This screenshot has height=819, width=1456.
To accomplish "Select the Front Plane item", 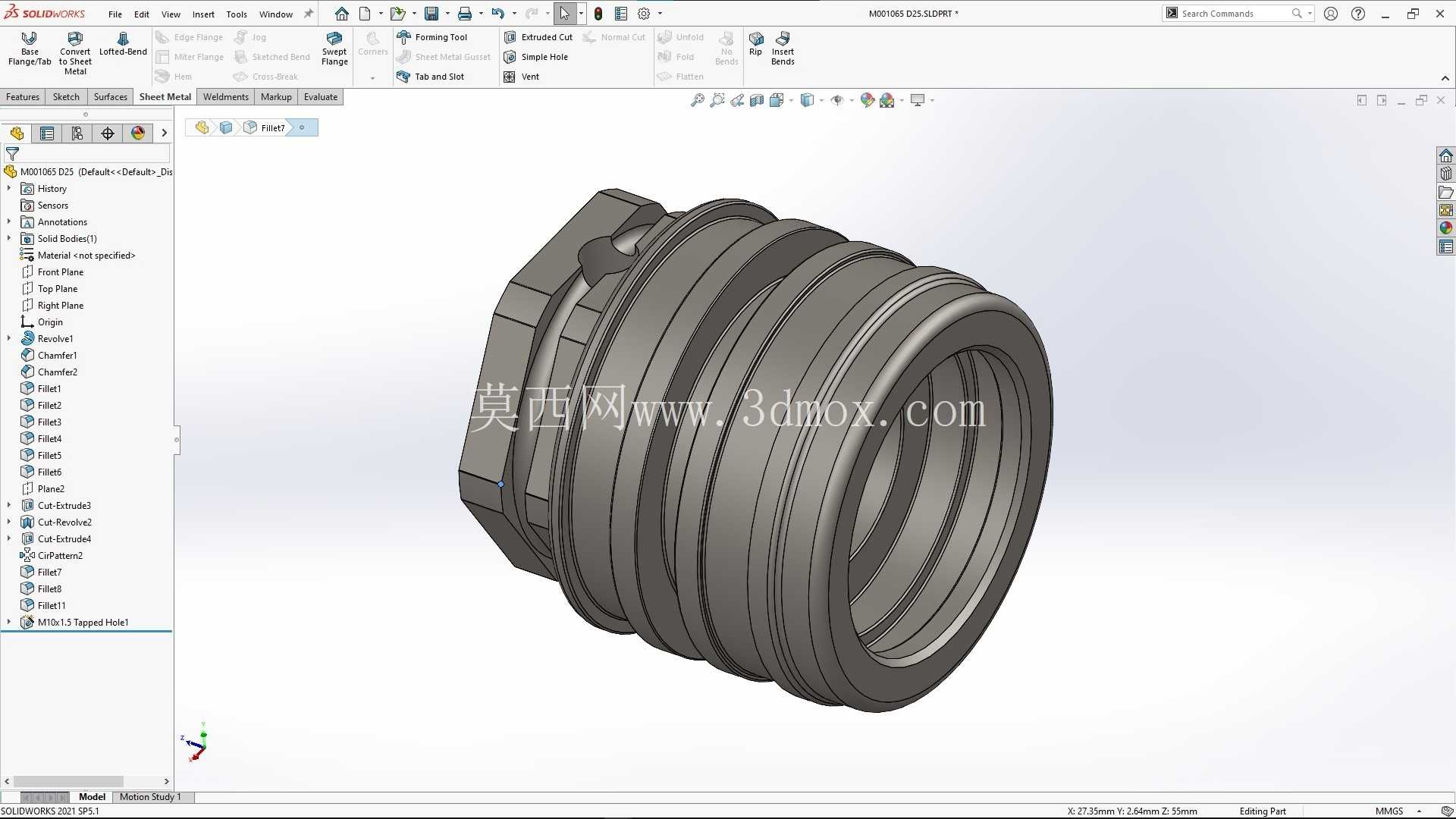I will click(61, 271).
